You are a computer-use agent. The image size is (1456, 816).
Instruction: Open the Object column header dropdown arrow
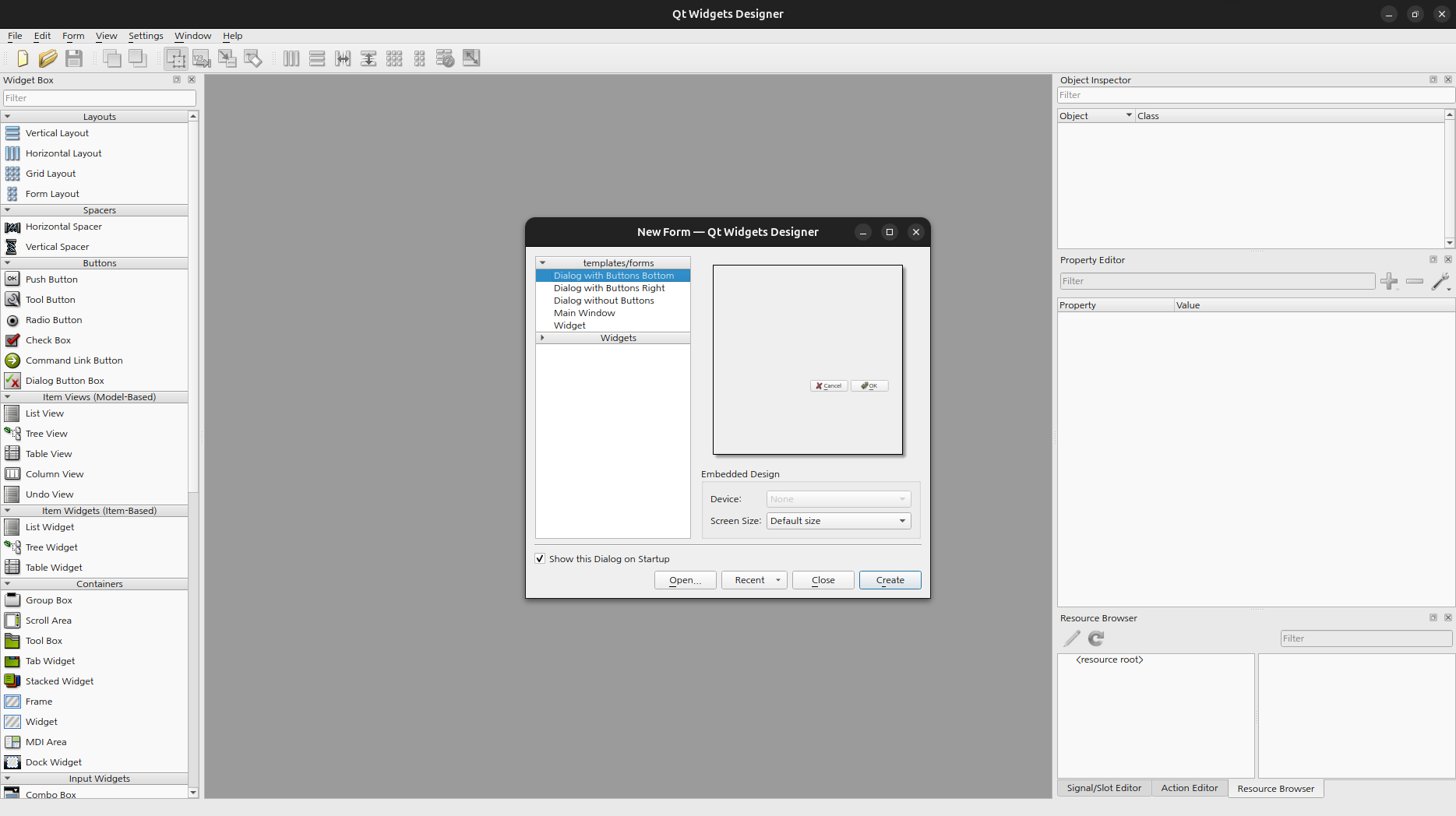1129,115
